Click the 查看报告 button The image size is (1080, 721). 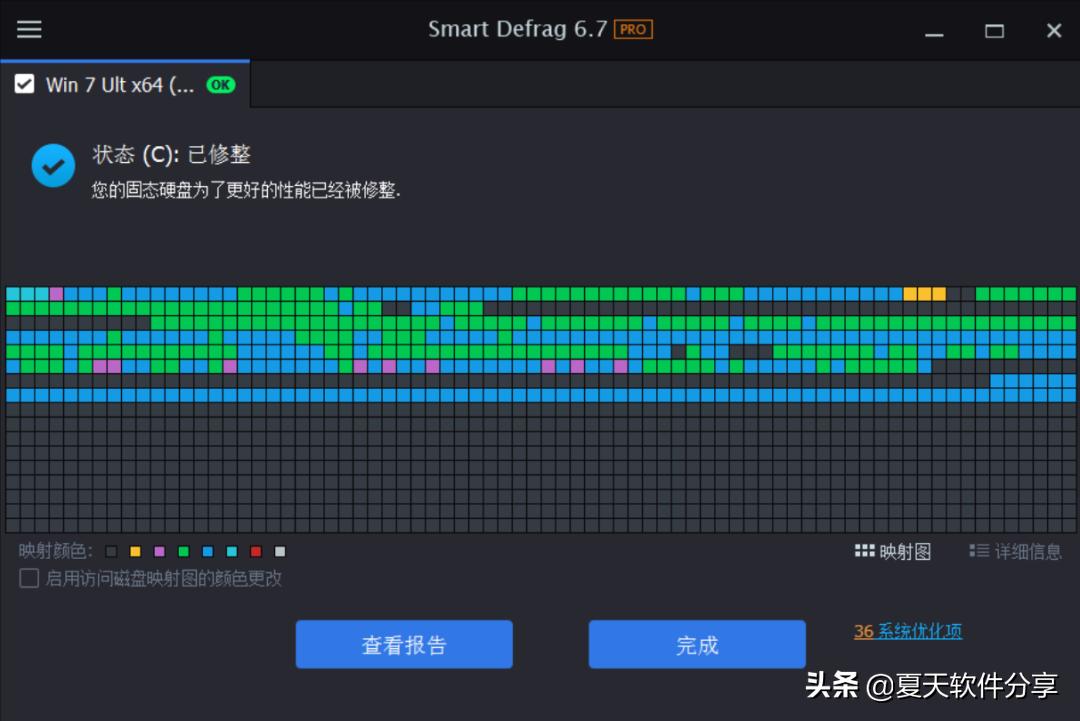coord(403,644)
